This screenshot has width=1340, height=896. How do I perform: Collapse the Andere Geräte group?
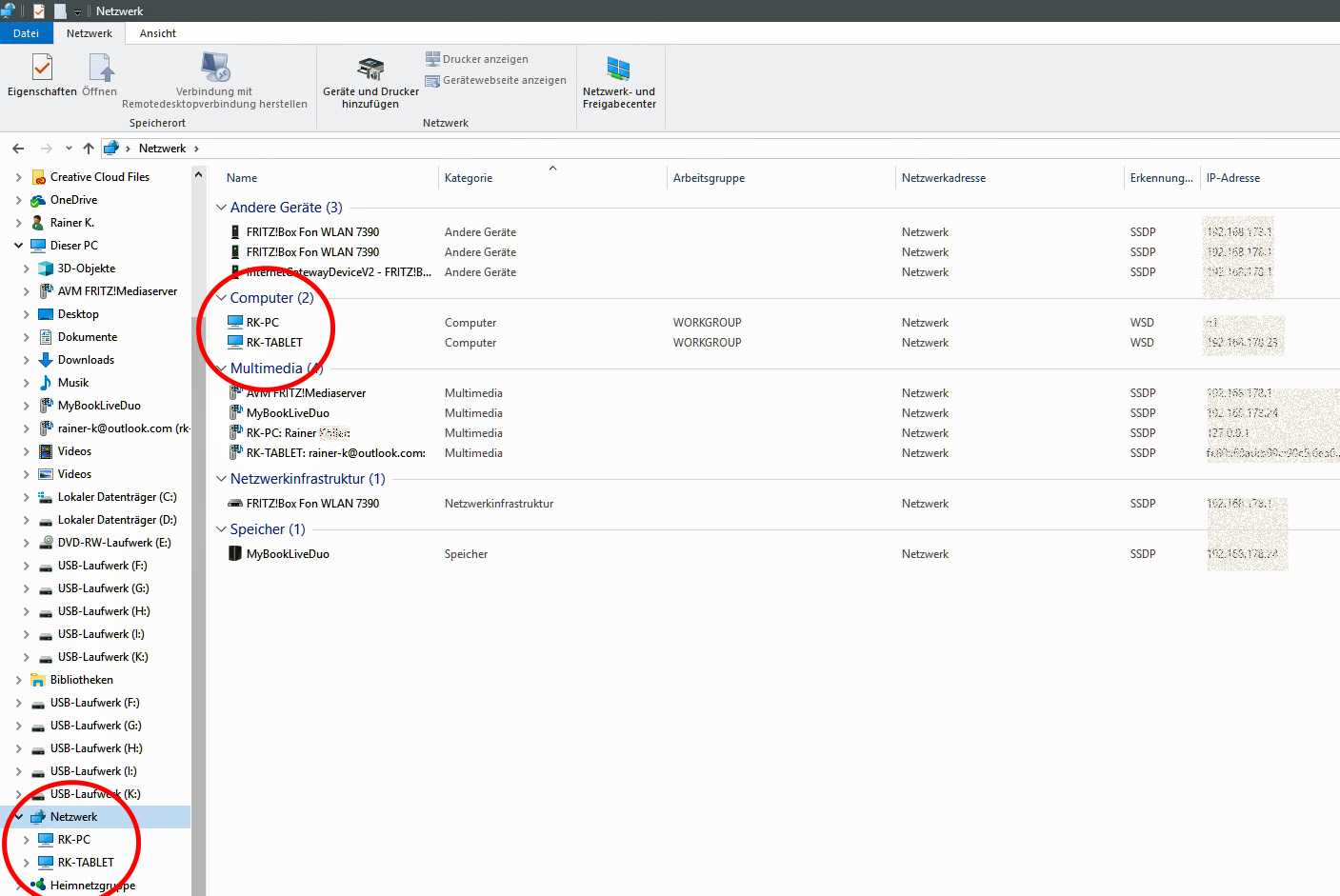[221, 208]
